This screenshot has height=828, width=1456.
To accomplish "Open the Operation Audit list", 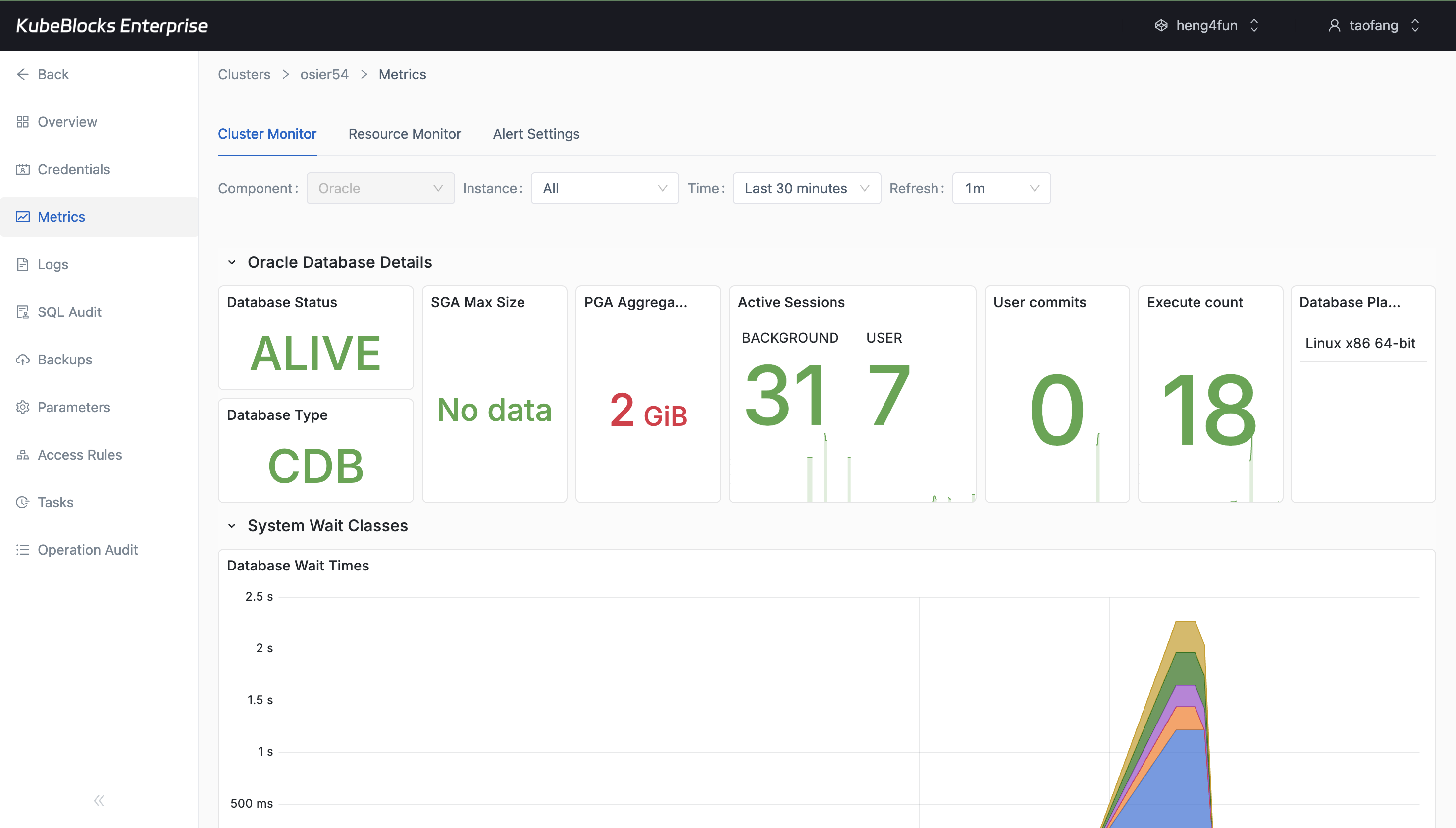I will [88, 549].
